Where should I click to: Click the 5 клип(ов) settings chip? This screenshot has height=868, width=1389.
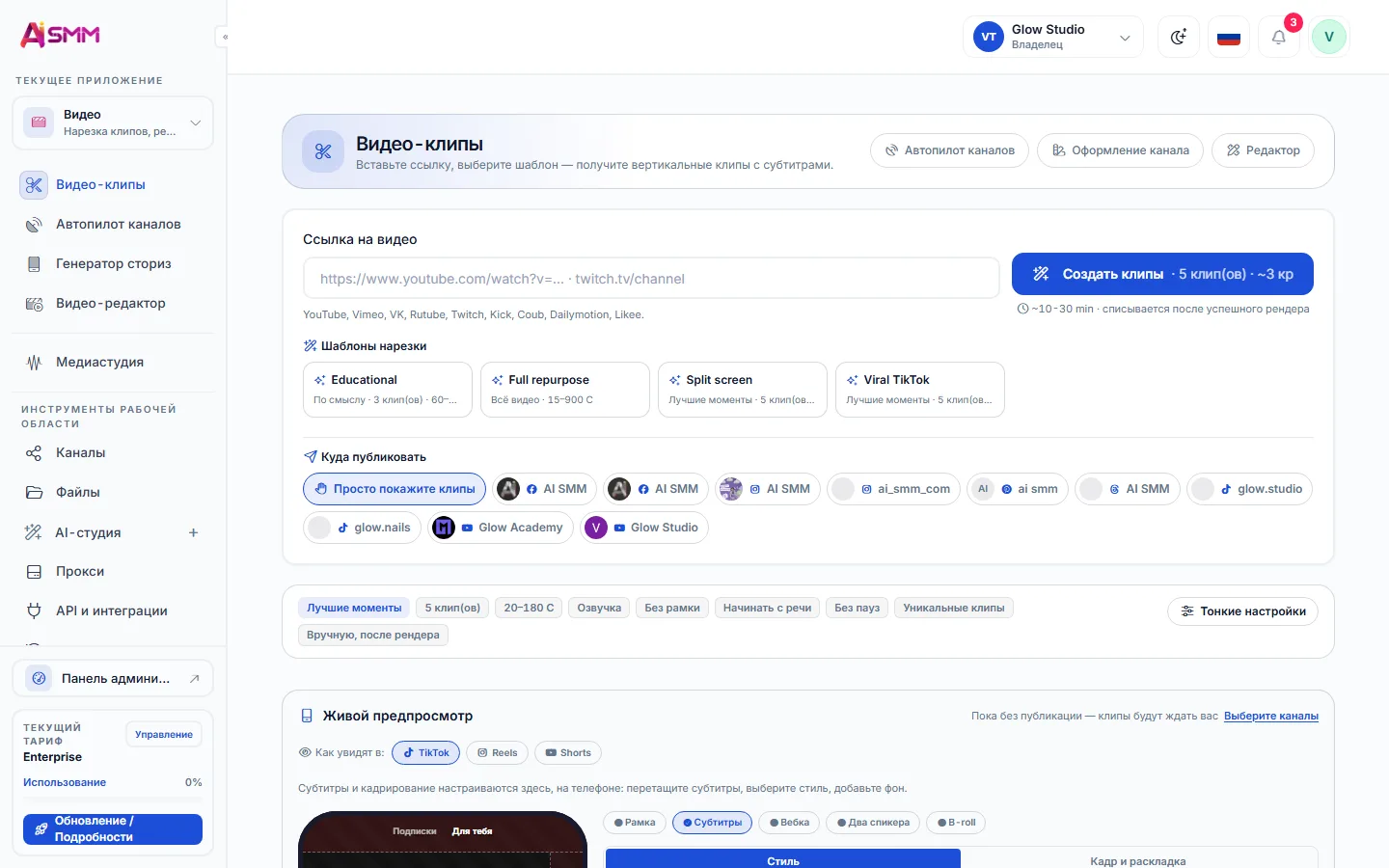tap(452, 608)
